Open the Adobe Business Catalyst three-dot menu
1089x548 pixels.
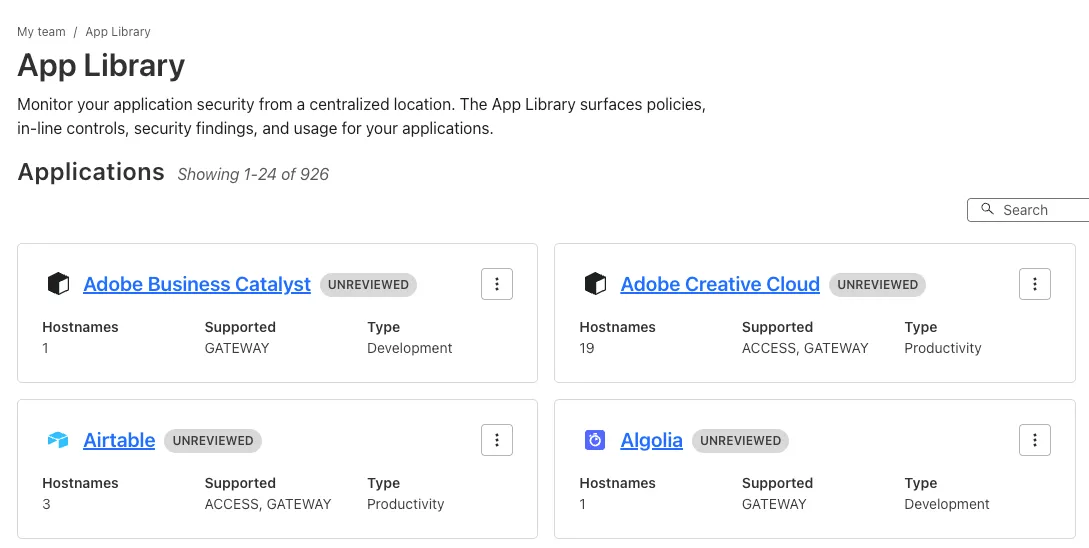point(497,284)
